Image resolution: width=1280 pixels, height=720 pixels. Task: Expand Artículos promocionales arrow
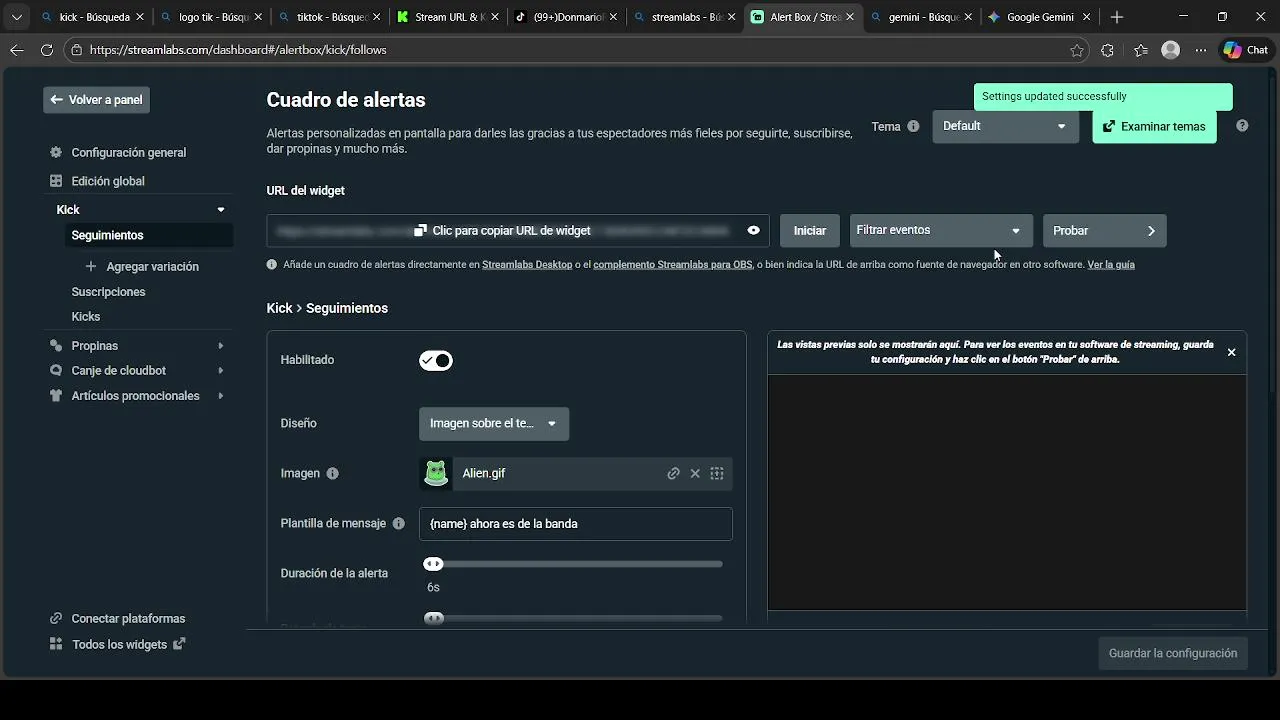(221, 396)
